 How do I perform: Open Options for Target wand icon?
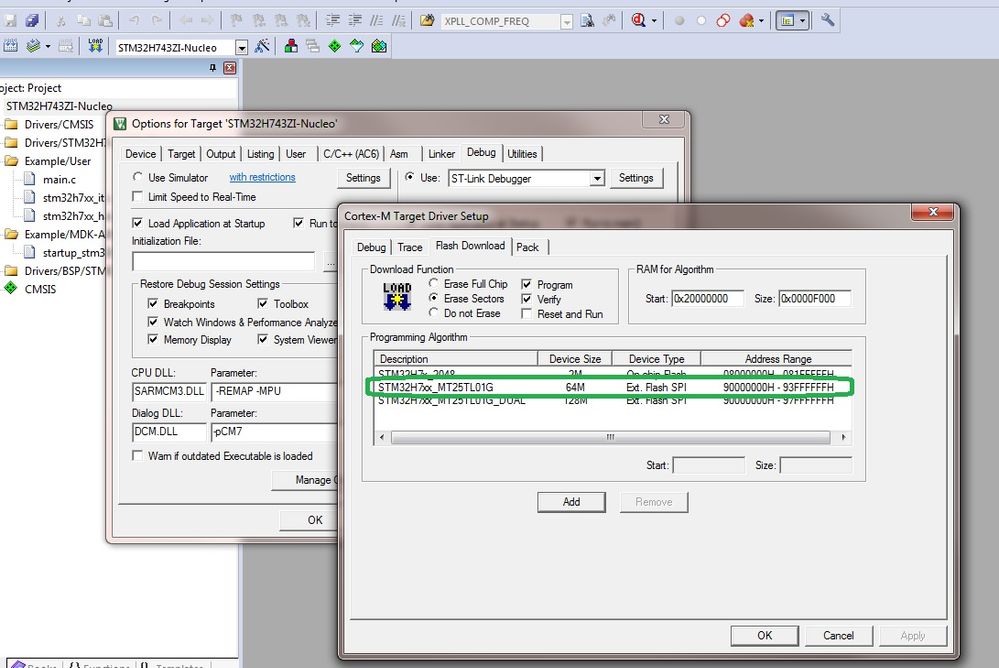[x=262, y=46]
